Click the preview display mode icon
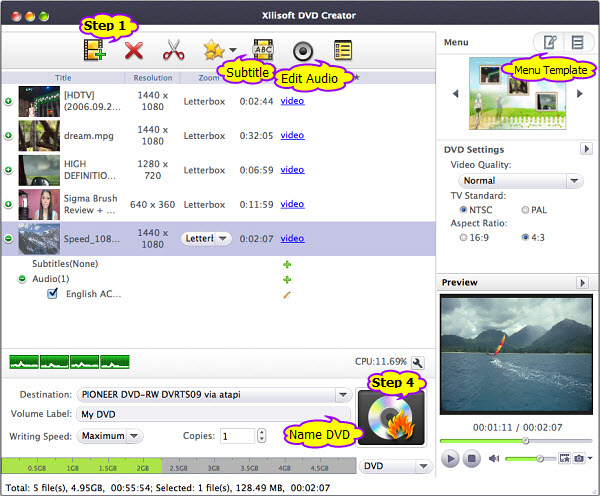The height and width of the screenshot is (496, 600). pyautogui.click(x=564, y=458)
